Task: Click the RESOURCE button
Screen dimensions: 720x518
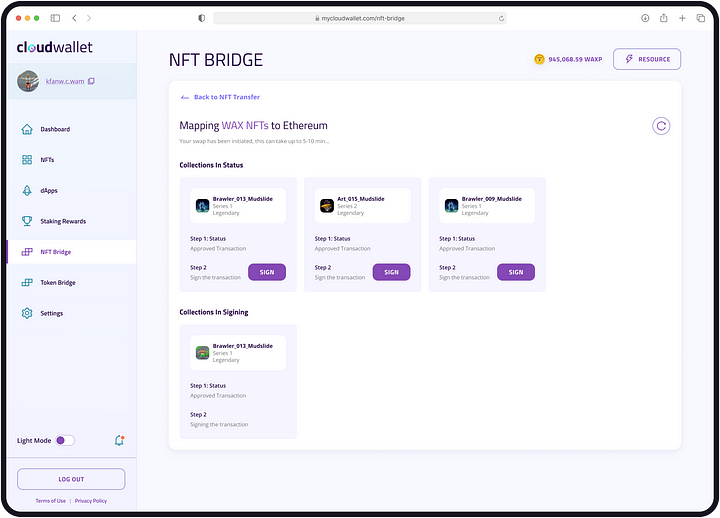Action: pyautogui.click(x=647, y=59)
